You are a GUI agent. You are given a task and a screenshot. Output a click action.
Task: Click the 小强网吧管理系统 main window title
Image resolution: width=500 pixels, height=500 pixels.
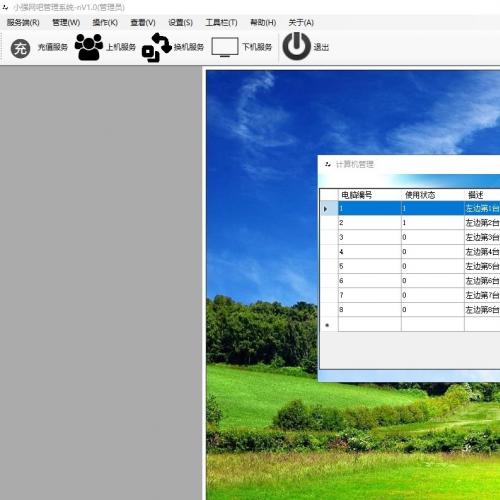tap(69, 7)
